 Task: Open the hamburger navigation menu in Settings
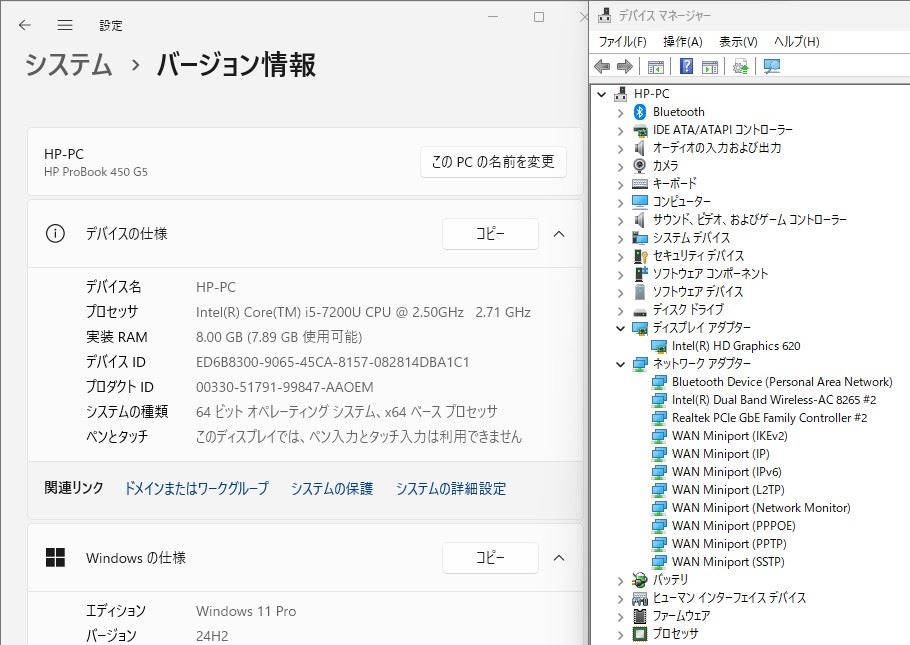click(65, 25)
